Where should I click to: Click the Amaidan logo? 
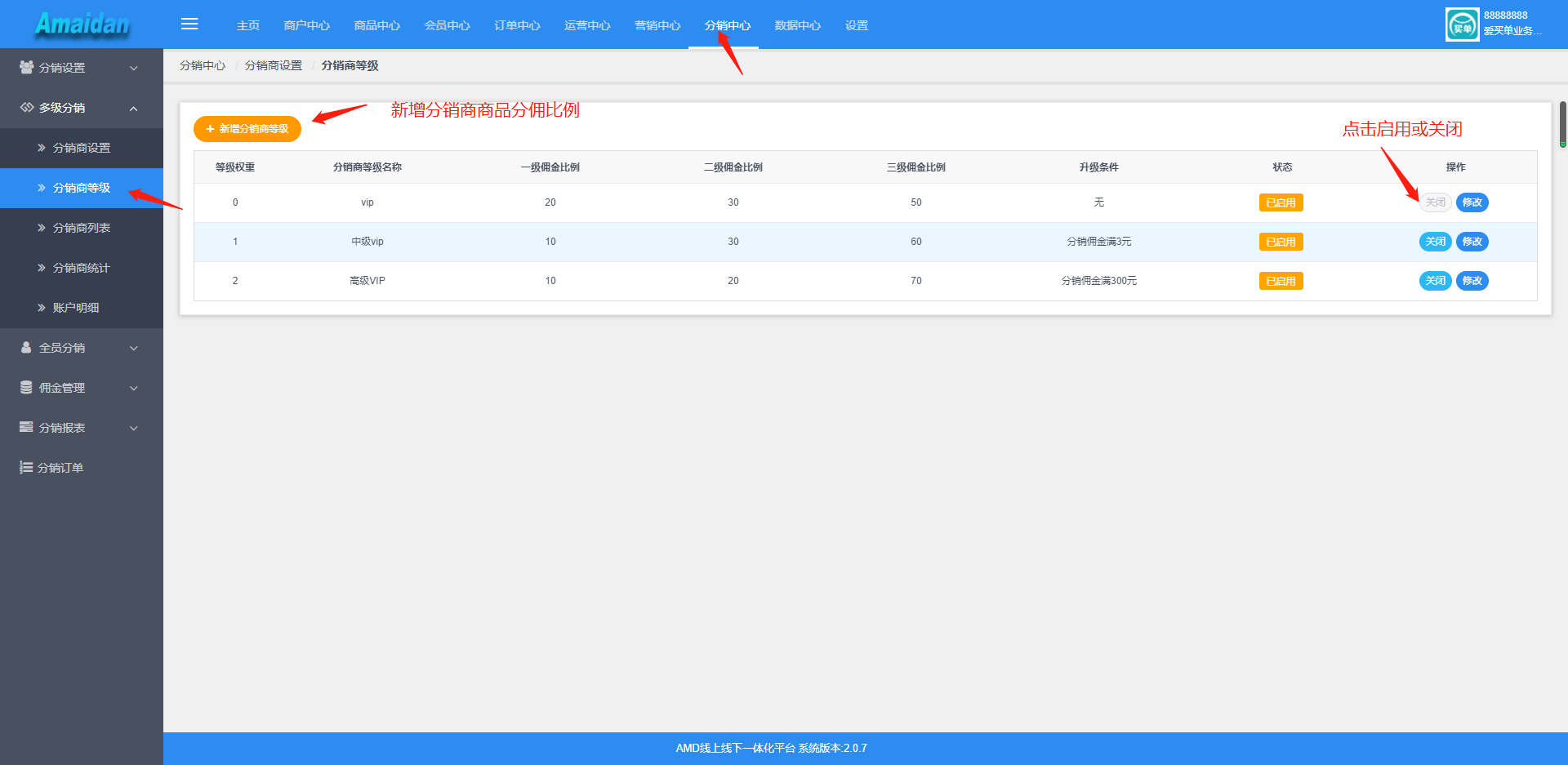point(82,24)
